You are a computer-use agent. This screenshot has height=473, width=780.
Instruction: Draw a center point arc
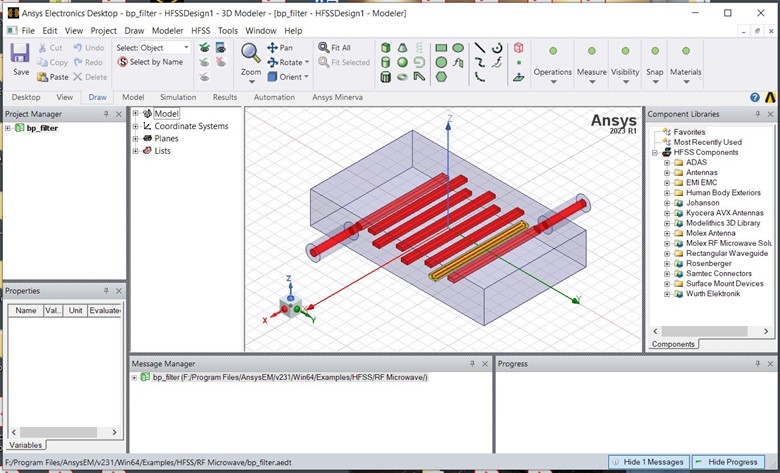click(x=497, y=48)
